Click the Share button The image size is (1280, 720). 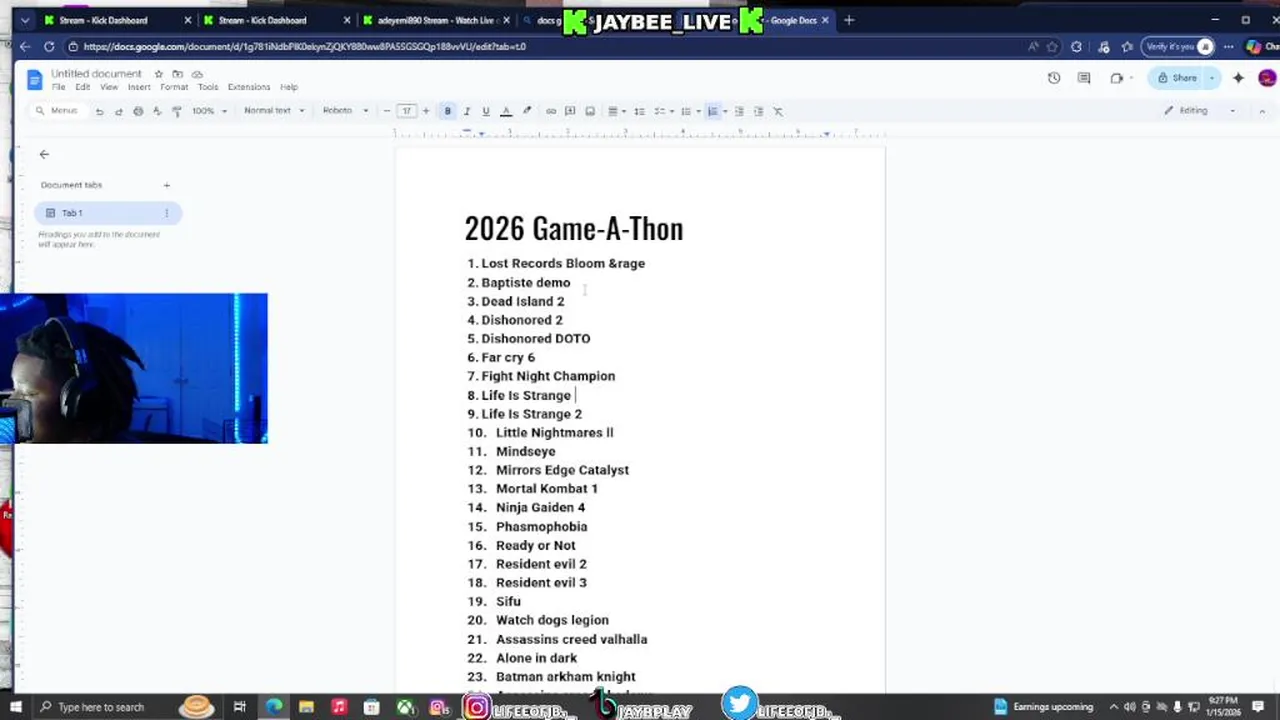[x=1178, y=78]
